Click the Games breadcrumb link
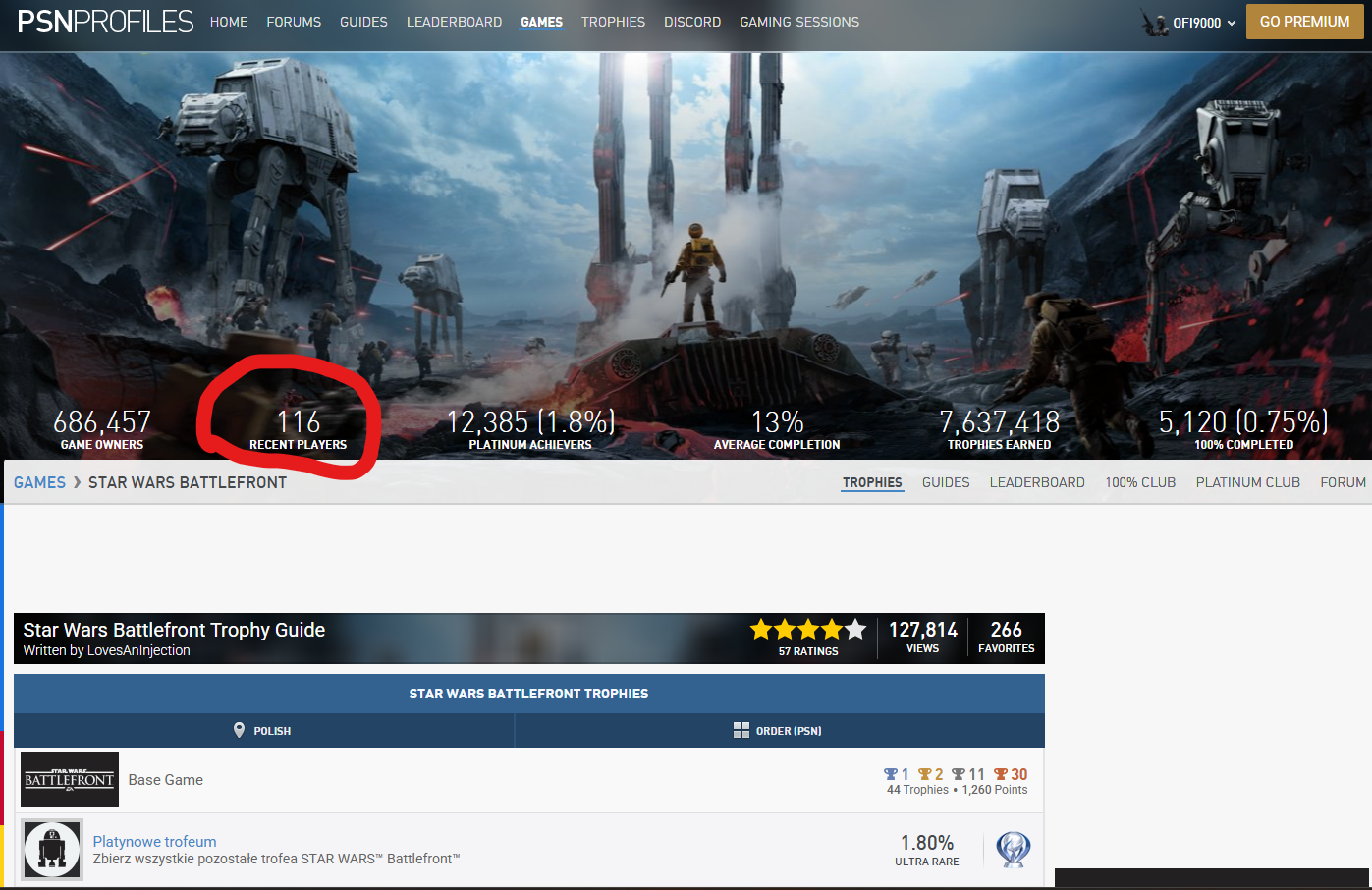The image size is (1372, 890). click(x=39, y=482)
